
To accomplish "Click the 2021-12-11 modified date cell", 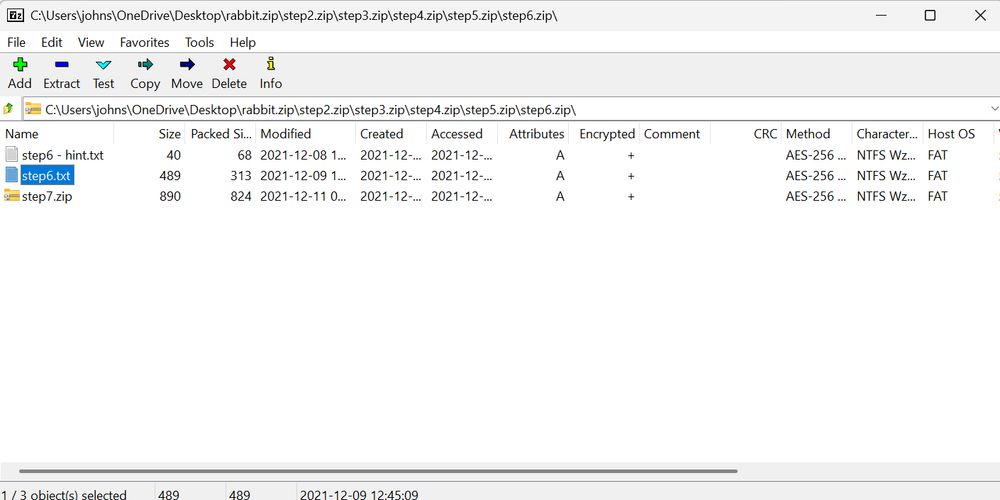I will (x=304, y=196).
